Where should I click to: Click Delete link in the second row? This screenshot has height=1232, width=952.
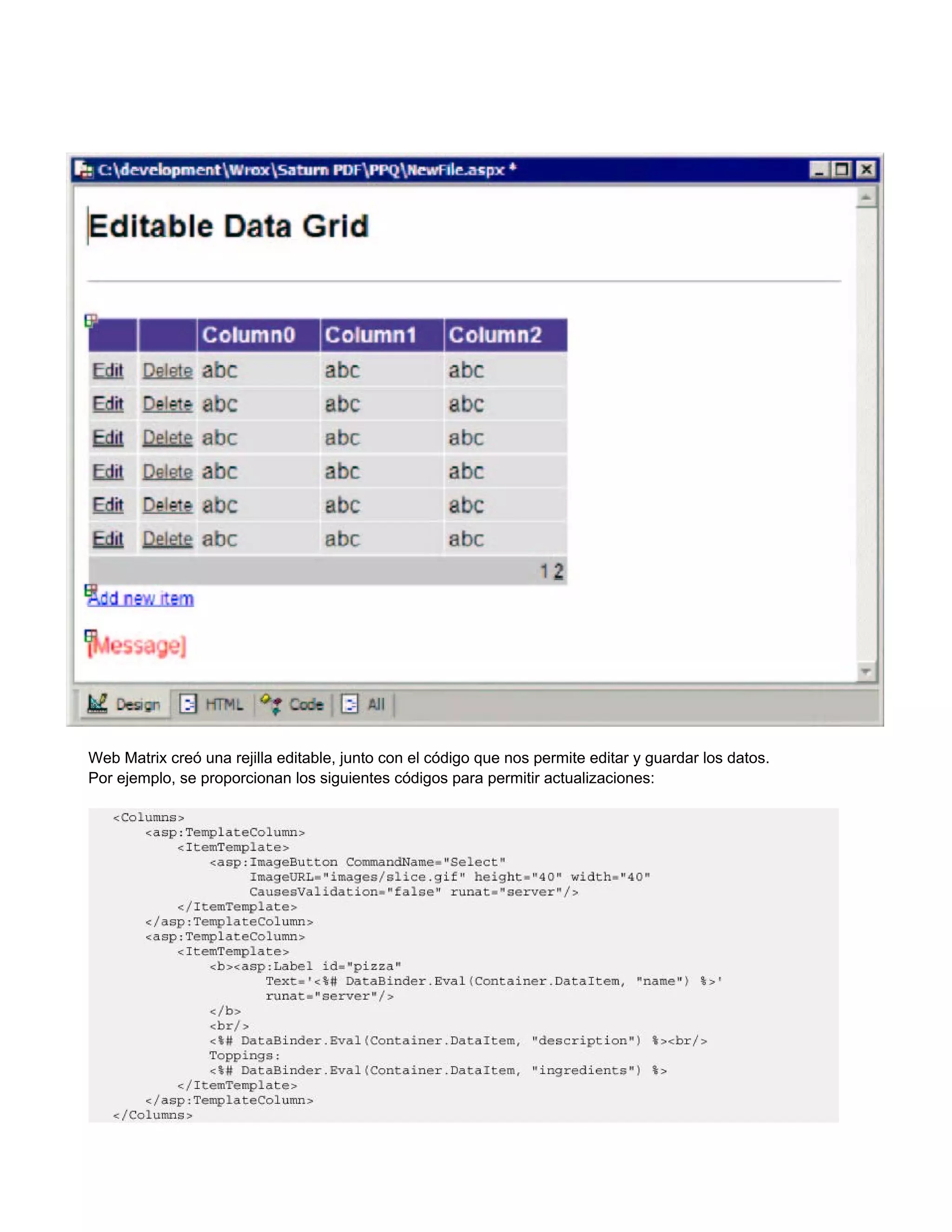pyautogui.click(x=167, y=404)
